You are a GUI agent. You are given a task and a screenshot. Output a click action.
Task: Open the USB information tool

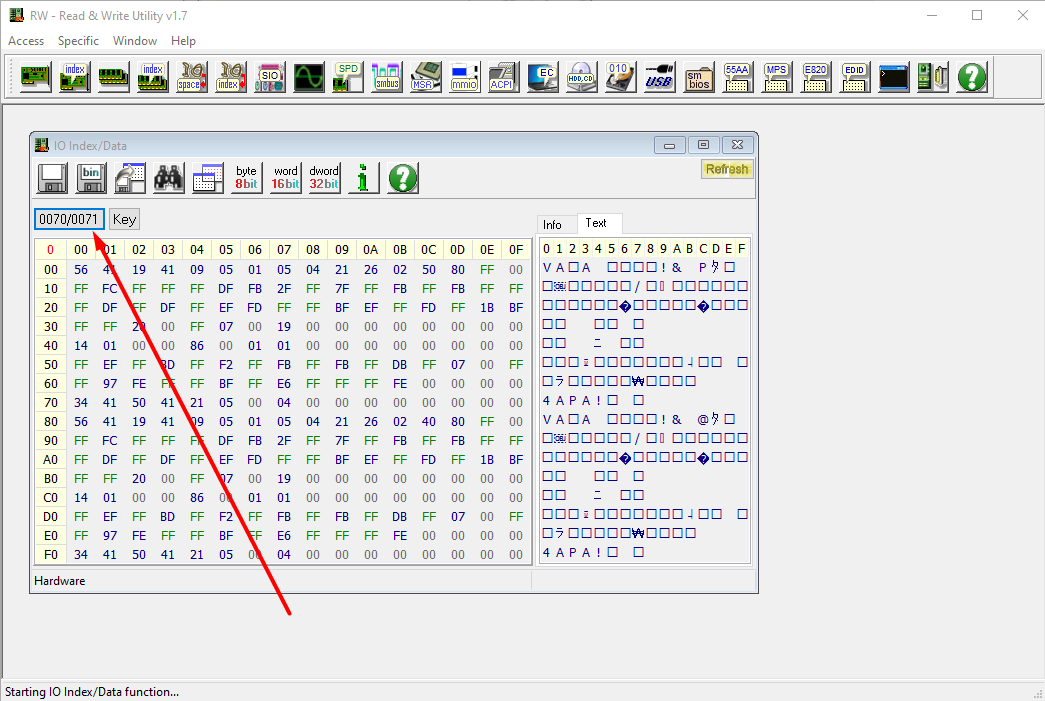(659, 77)
